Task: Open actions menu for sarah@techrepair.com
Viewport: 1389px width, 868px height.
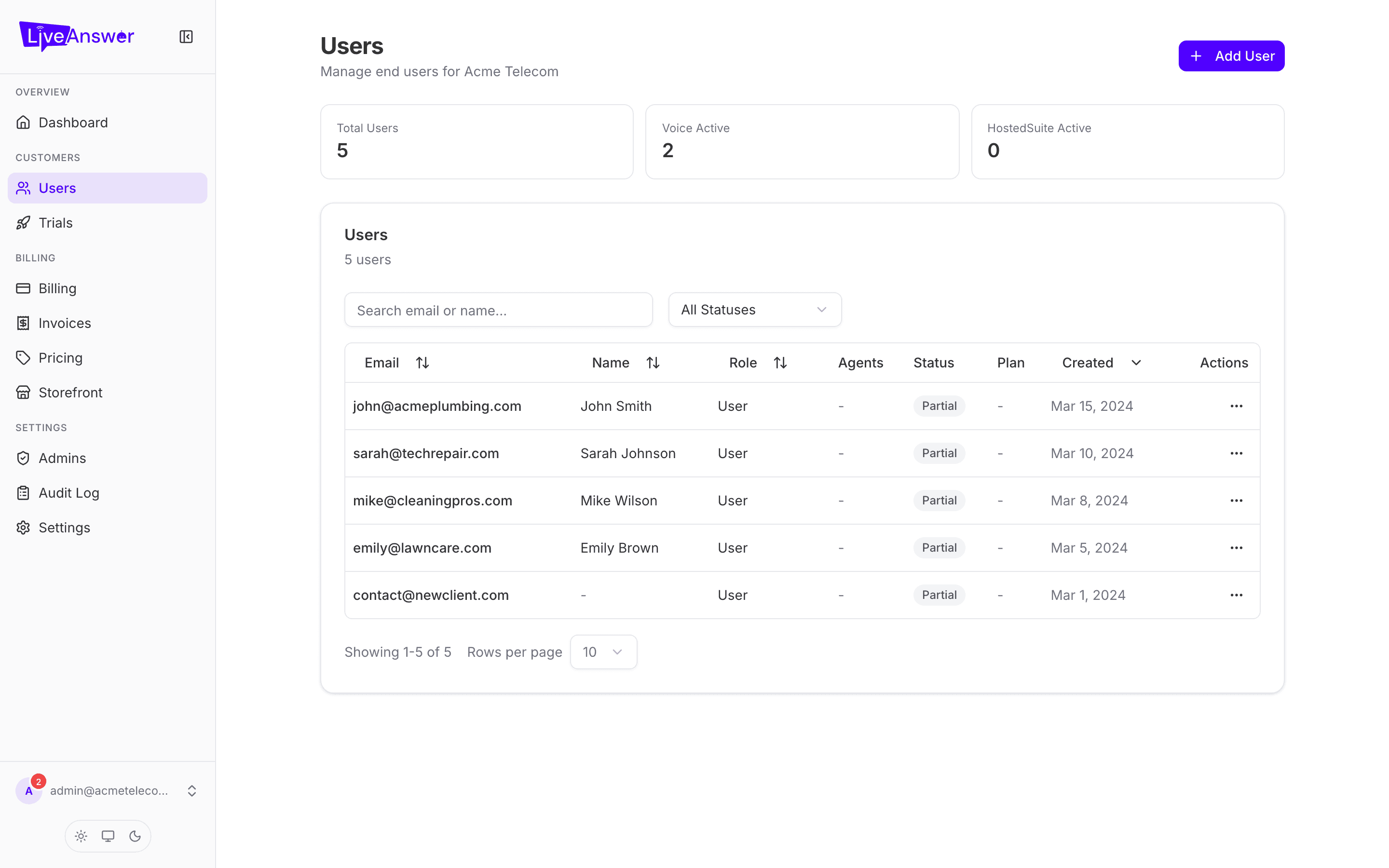Action: click(1236, 453)
